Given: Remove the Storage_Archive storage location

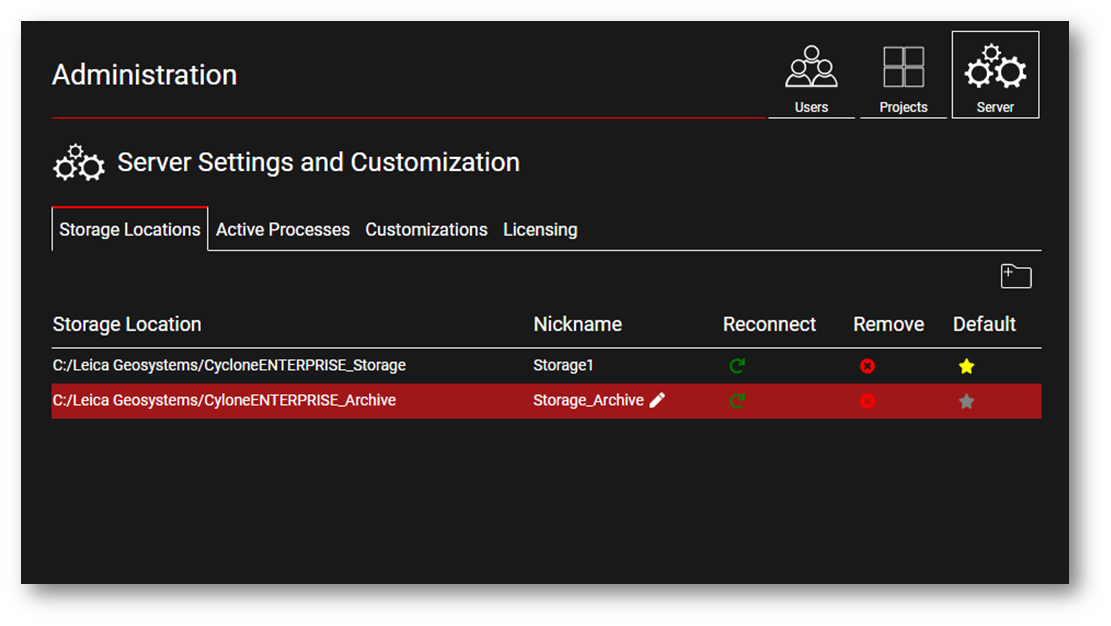Looking at the screenshot, I should [x=867, y=401].
